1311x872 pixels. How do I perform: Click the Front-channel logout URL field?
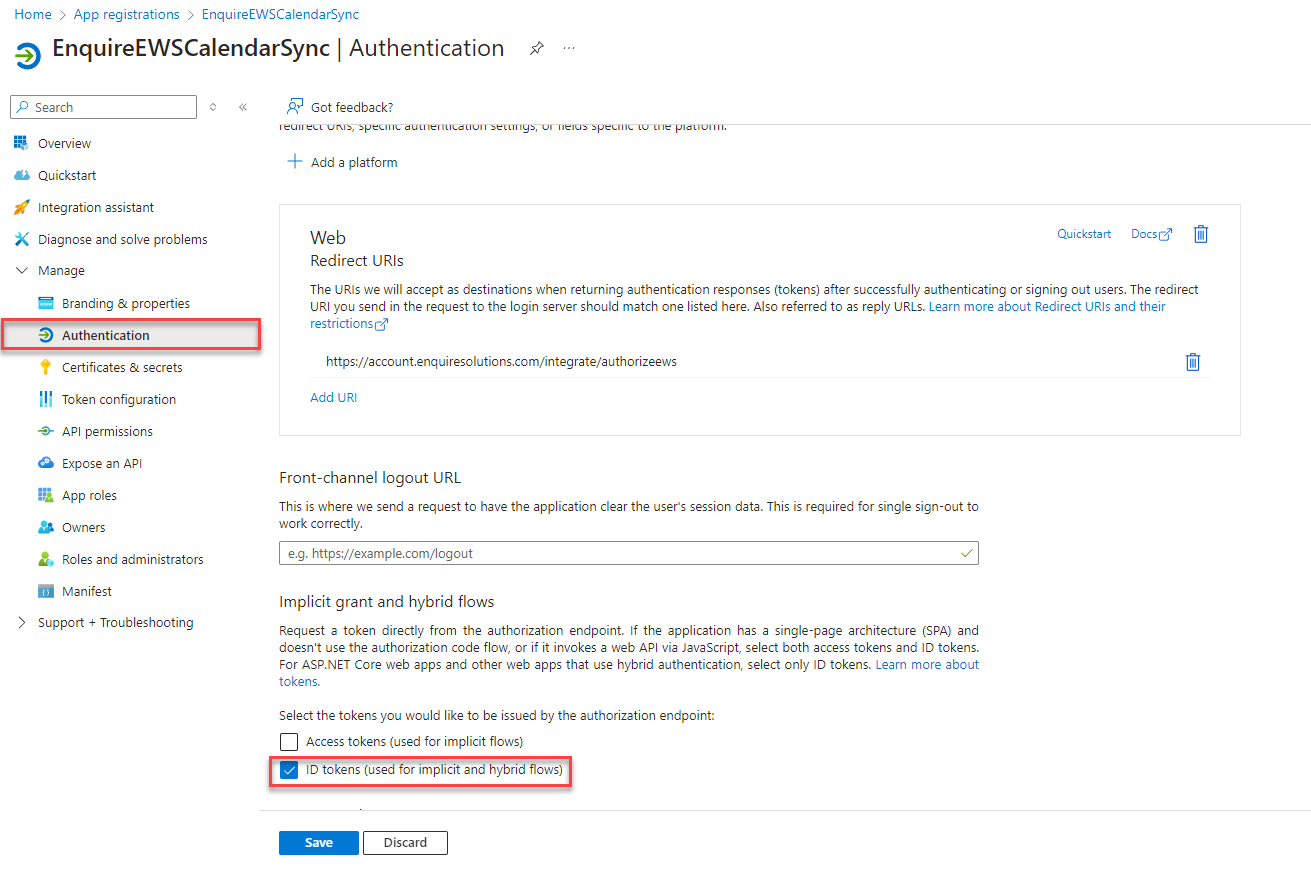tap(628, 552)
